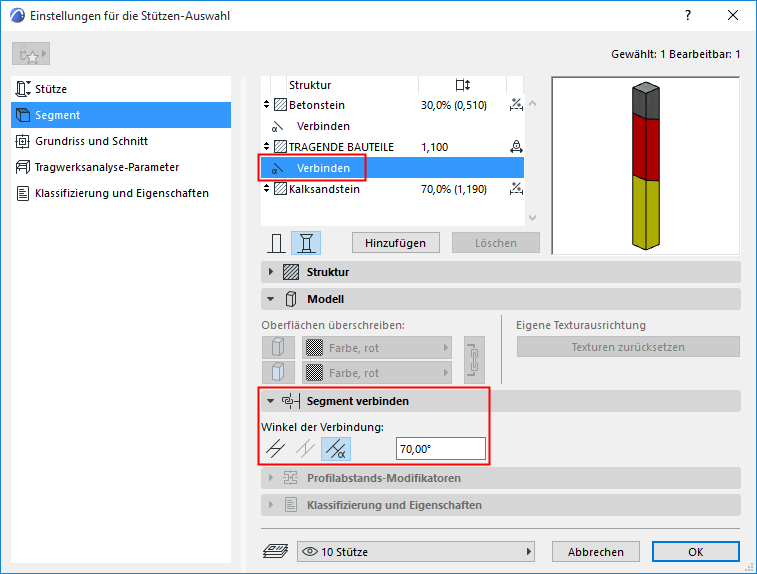Open the second Farbe, rot surface dropdown
The image size is (757, 574).
377,373
